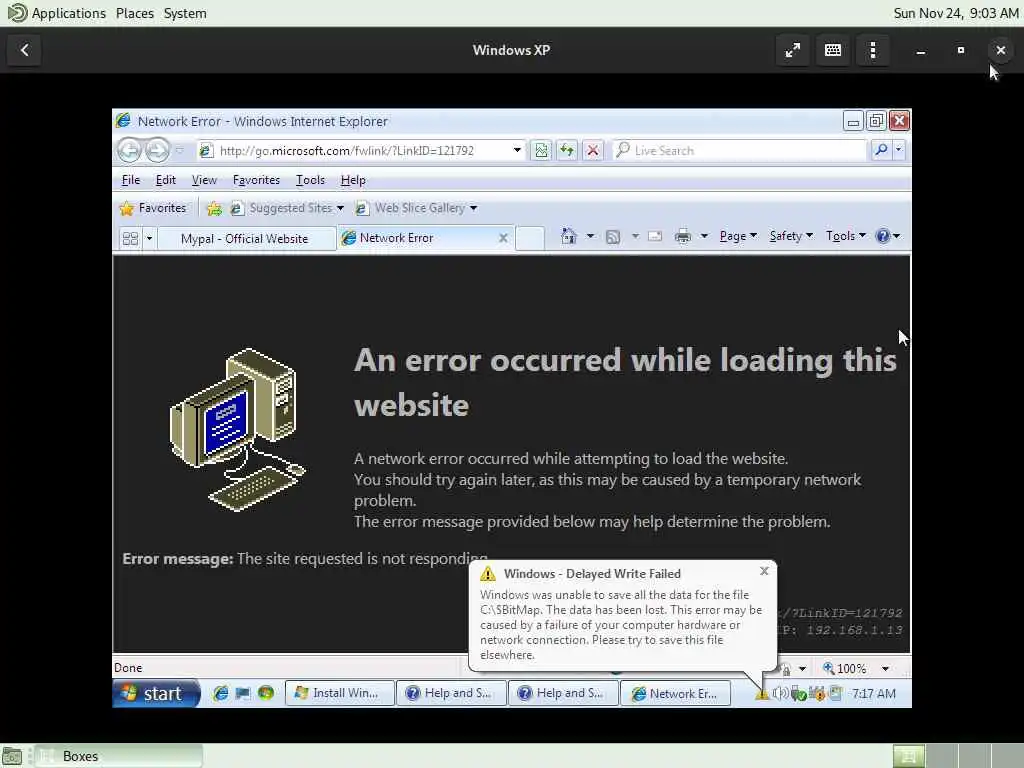Click the Live Search magnifier button
This screenshot has height=768, width=1024.
point(881,150)
